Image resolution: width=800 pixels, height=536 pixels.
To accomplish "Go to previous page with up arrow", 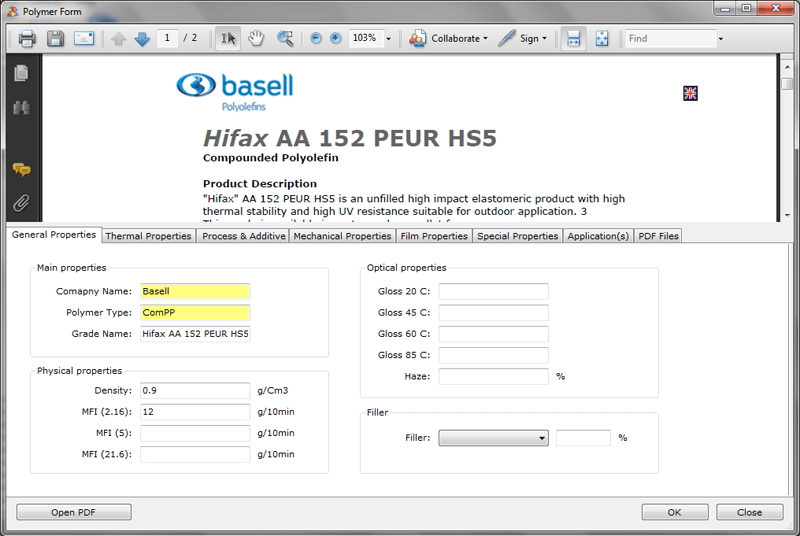I will tap(118, 39).
